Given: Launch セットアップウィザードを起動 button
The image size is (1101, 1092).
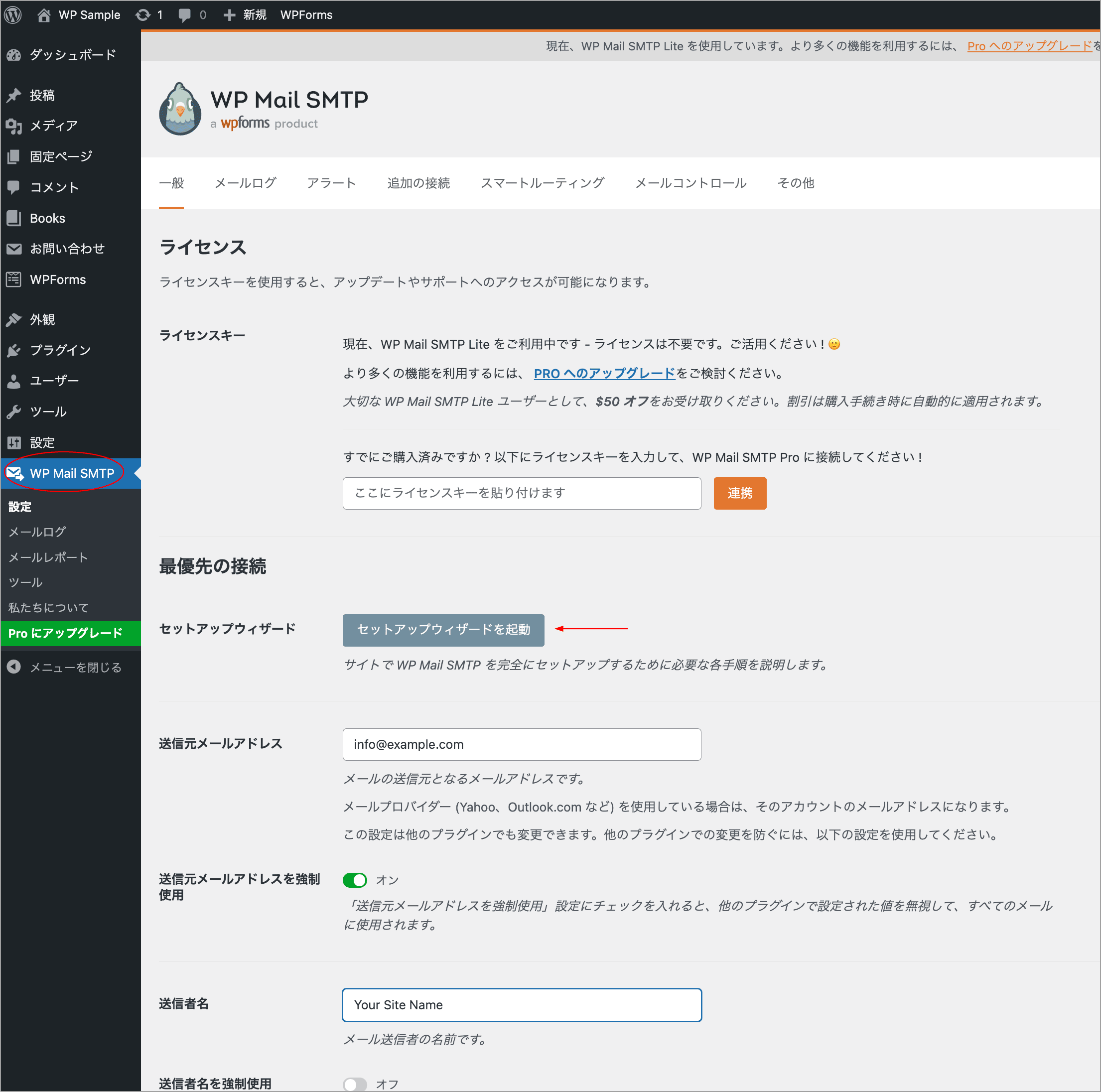Looking at the screenshot, I should [x=443, y=630].
